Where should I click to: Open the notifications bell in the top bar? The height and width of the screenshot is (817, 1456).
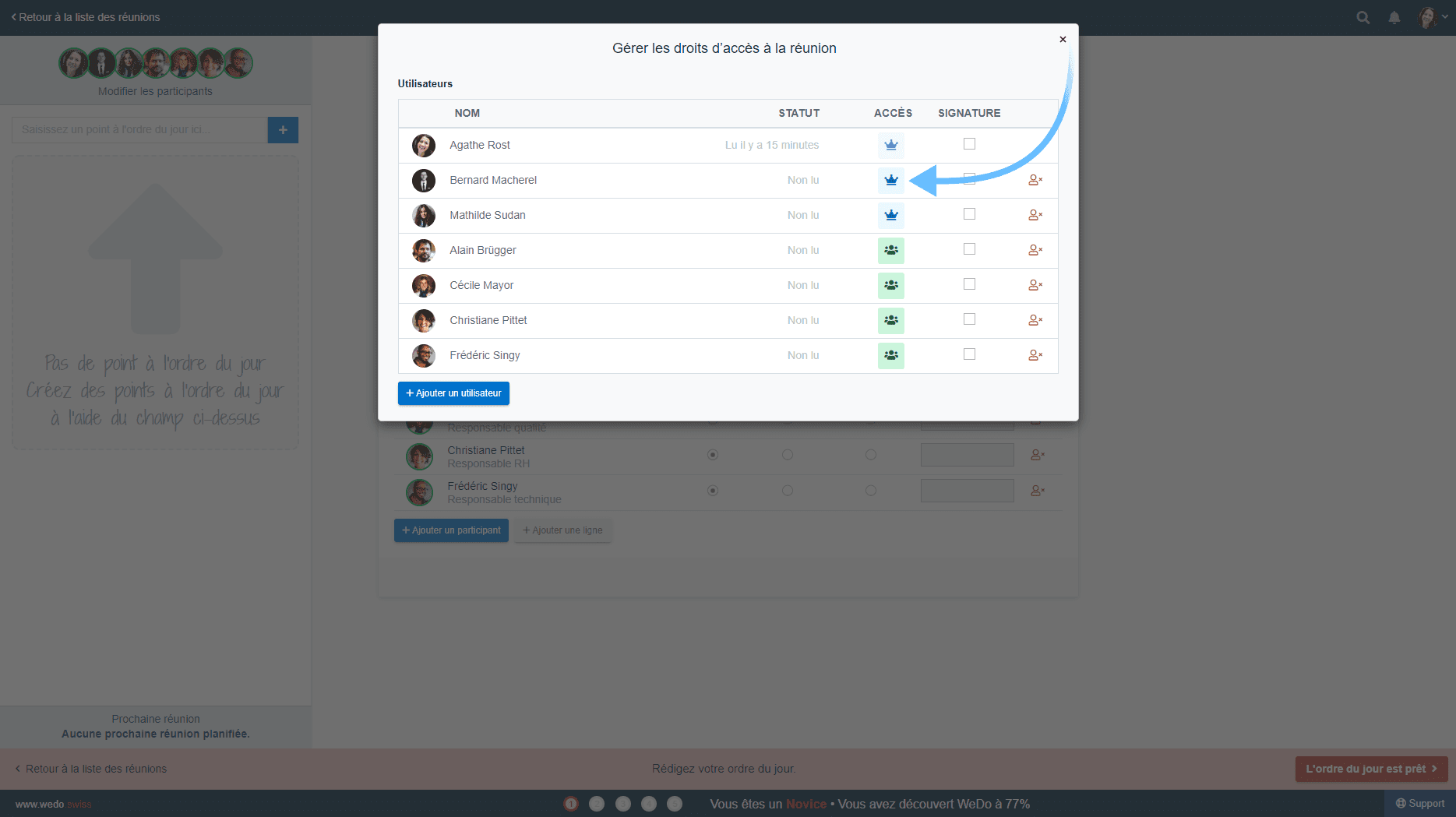click(1394, 18)
